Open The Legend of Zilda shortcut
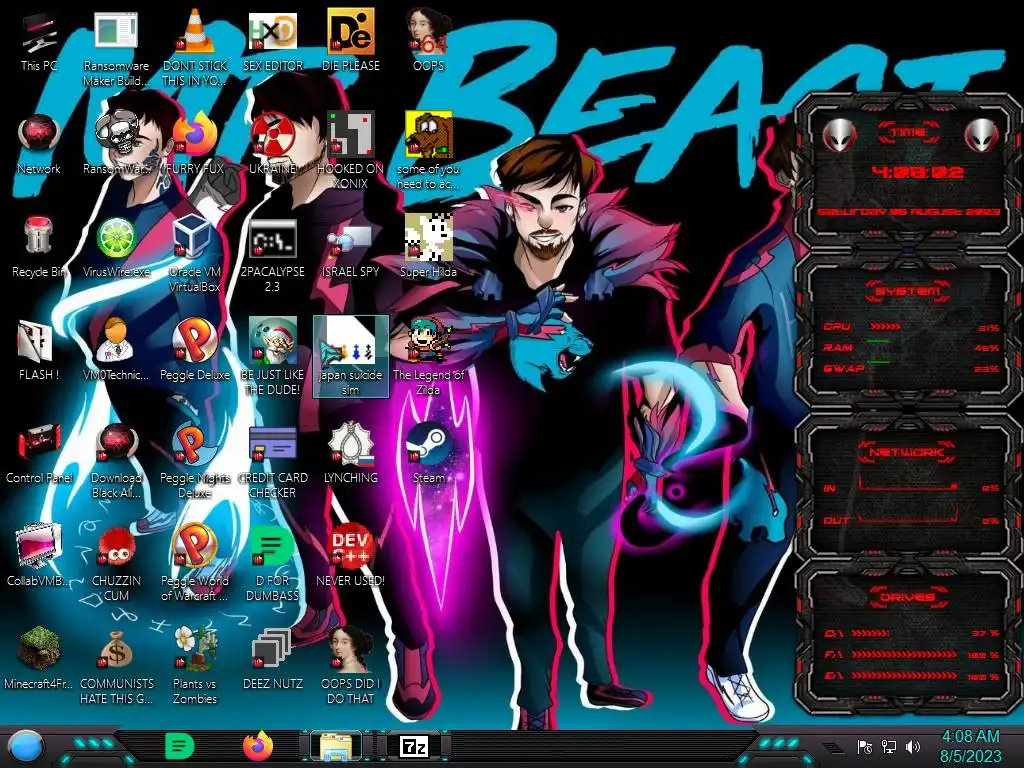 click(428, 357)
